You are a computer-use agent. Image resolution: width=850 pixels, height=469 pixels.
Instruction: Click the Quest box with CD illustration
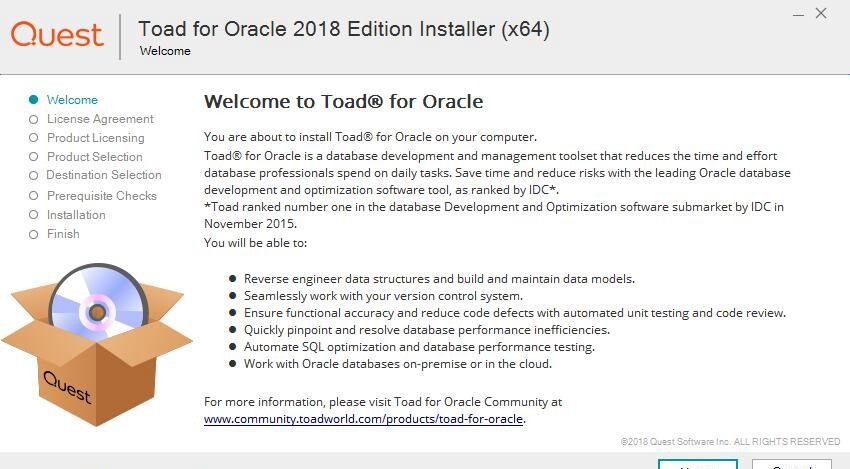coord(98,345)
